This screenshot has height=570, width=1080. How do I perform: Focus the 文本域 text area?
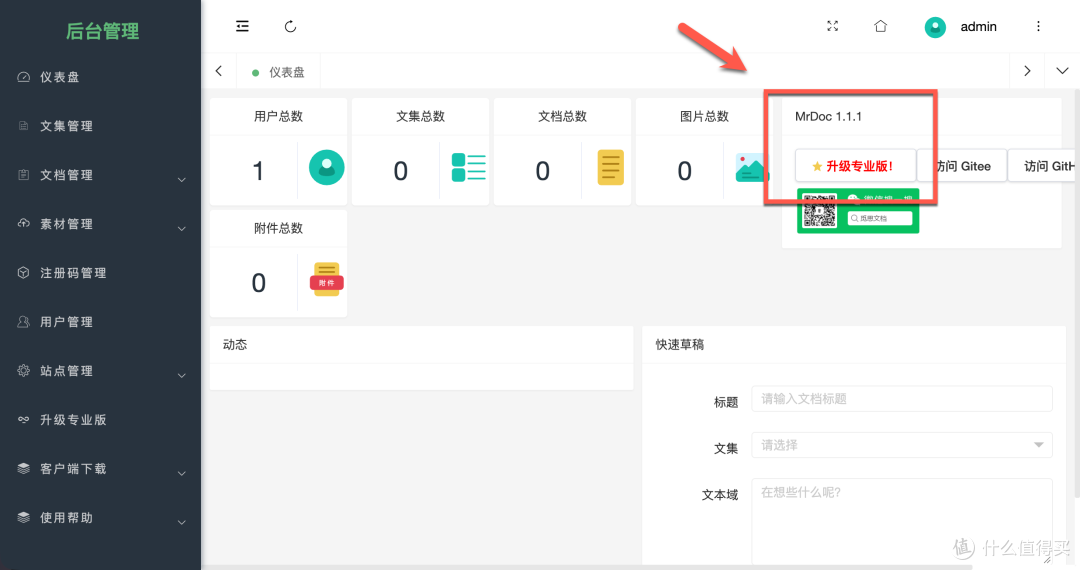(902, 522)
